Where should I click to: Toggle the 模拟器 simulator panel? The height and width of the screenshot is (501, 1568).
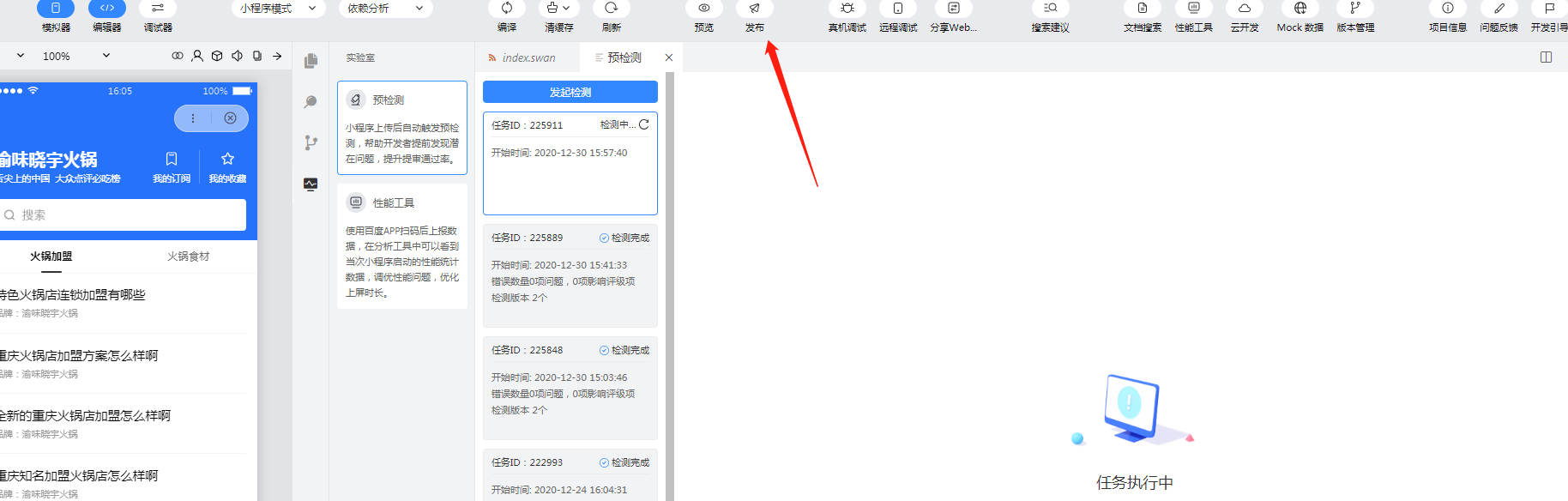tap(56, 9)
